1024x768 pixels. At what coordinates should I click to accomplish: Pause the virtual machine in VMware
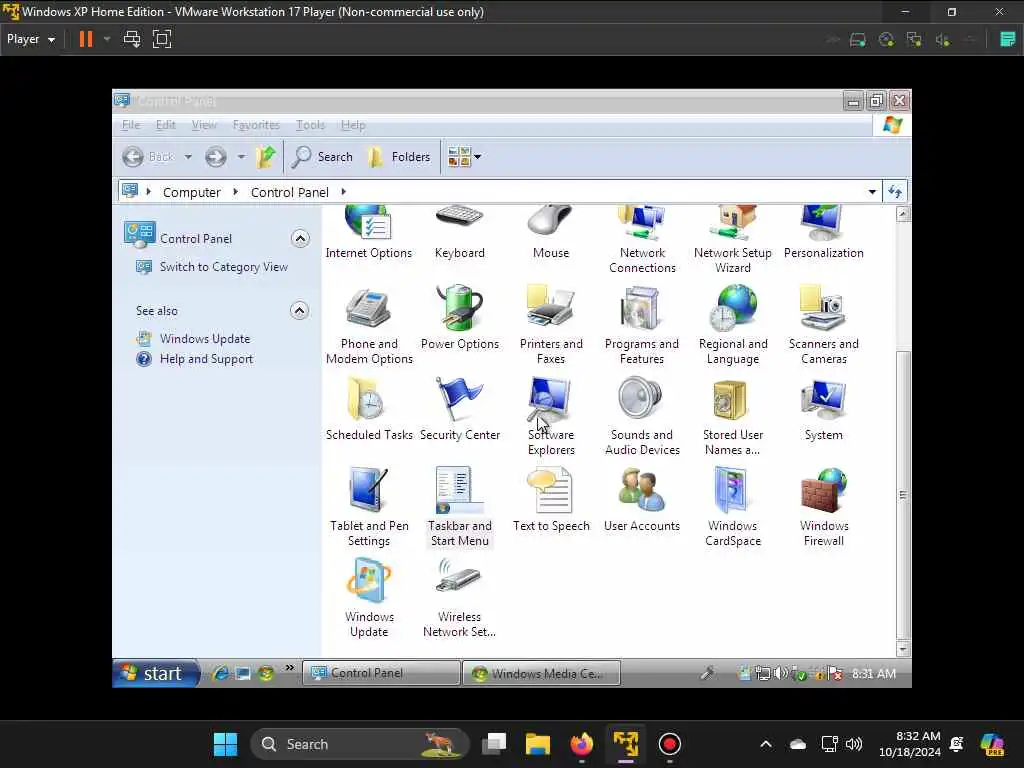coord(86,39)
